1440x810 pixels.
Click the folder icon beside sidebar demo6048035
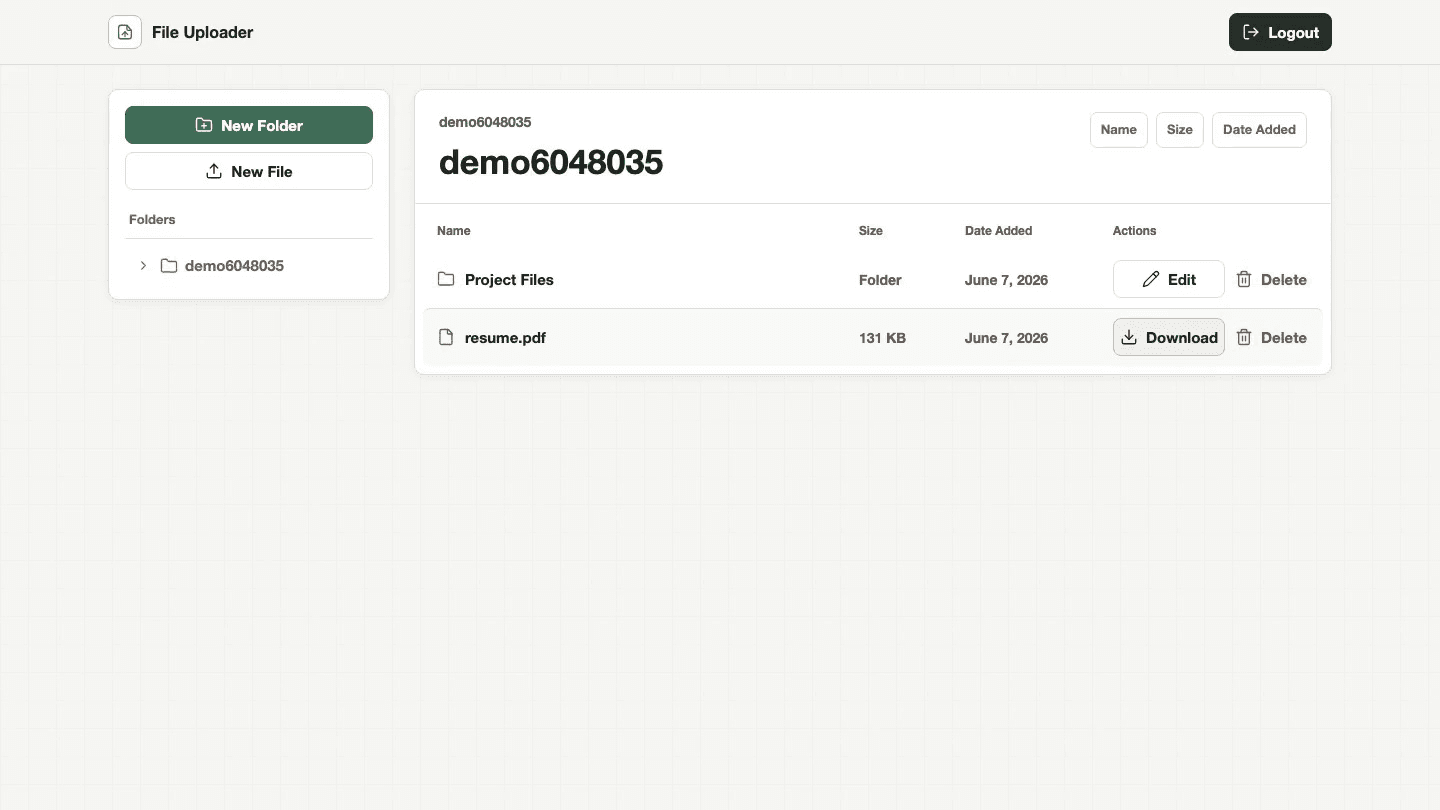pyautogui.click(x=169, y=266)
